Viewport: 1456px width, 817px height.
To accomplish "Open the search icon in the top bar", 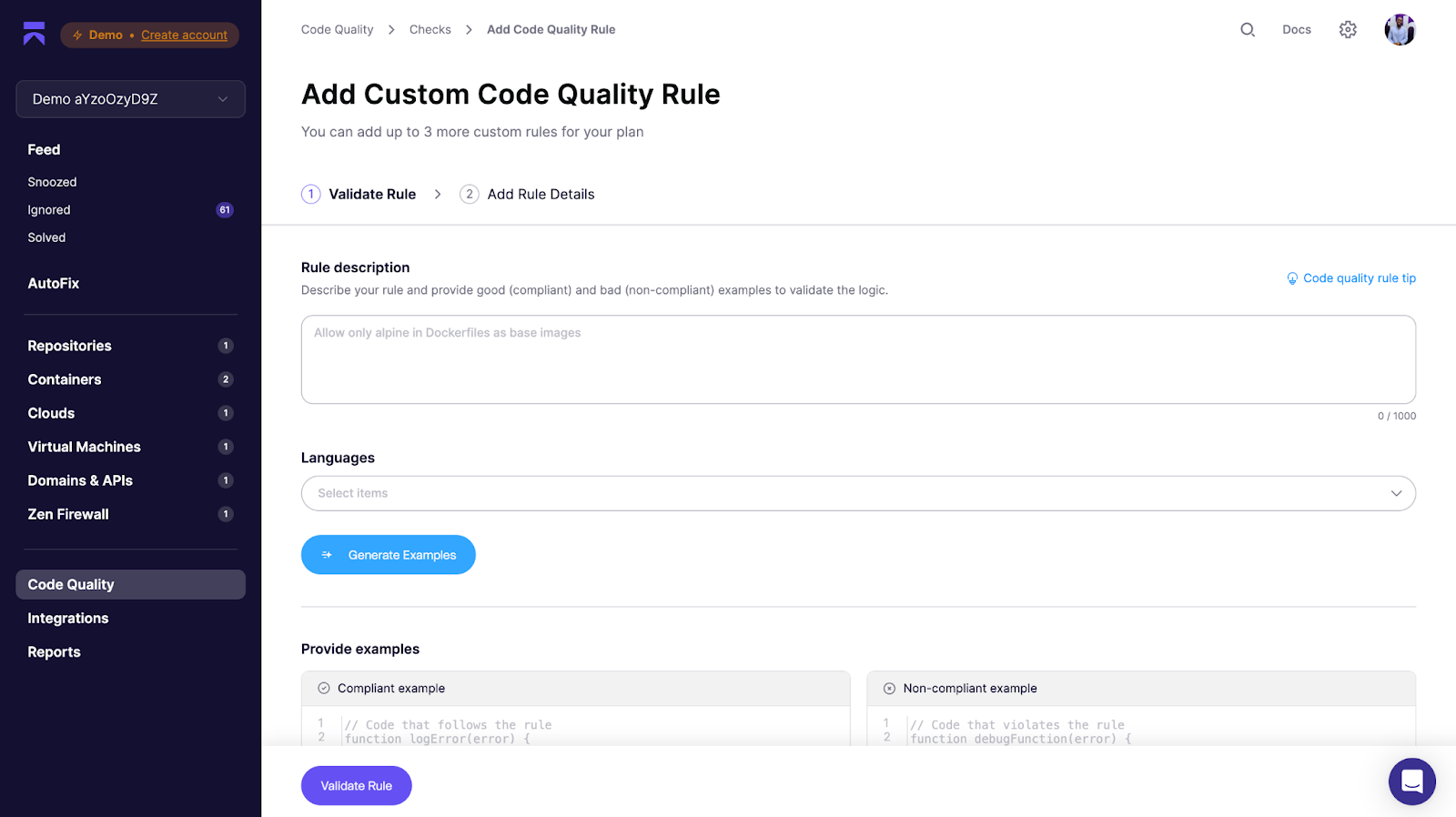I will pos(1246,29).
